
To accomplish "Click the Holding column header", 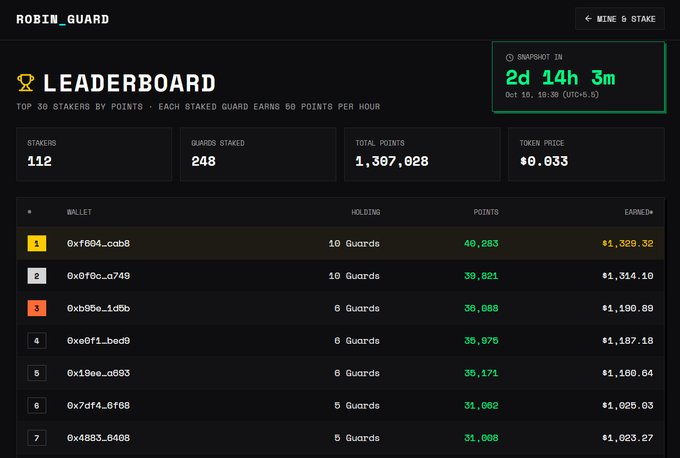I will pyautogui.click(x=366, y=212).
